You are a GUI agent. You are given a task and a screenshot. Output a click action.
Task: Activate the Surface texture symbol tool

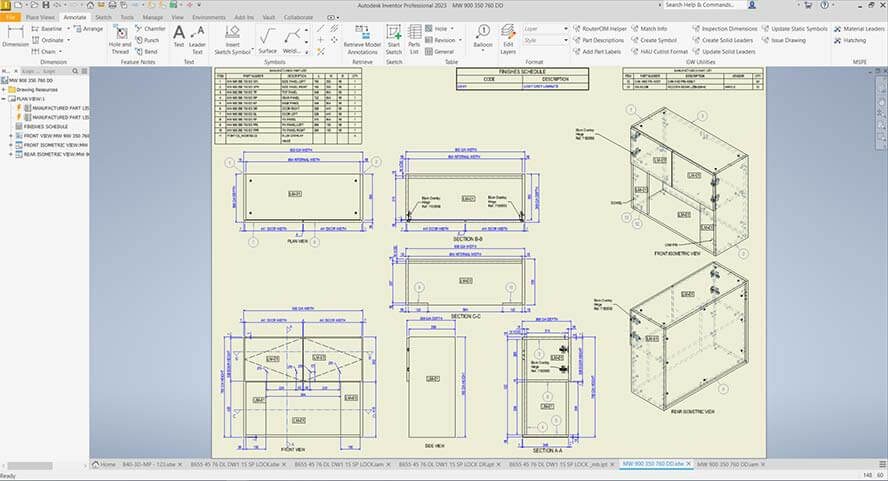pyautogui.click(x=267, y=38)
